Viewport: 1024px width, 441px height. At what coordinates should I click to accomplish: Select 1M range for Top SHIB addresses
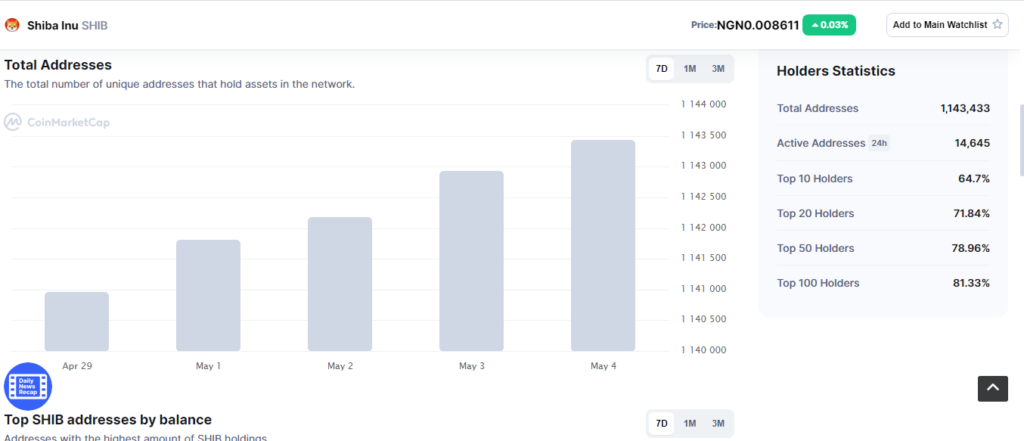coord(690,423)
